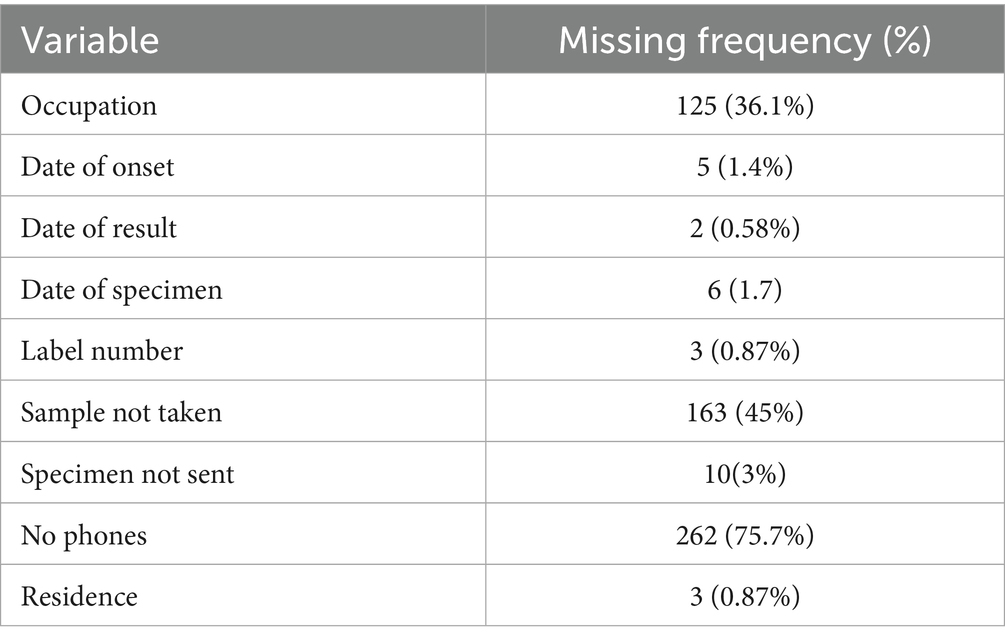Select the Specimen not sent cell
The width and height of the screenshot is (1005, 644).
click(128, 474)
